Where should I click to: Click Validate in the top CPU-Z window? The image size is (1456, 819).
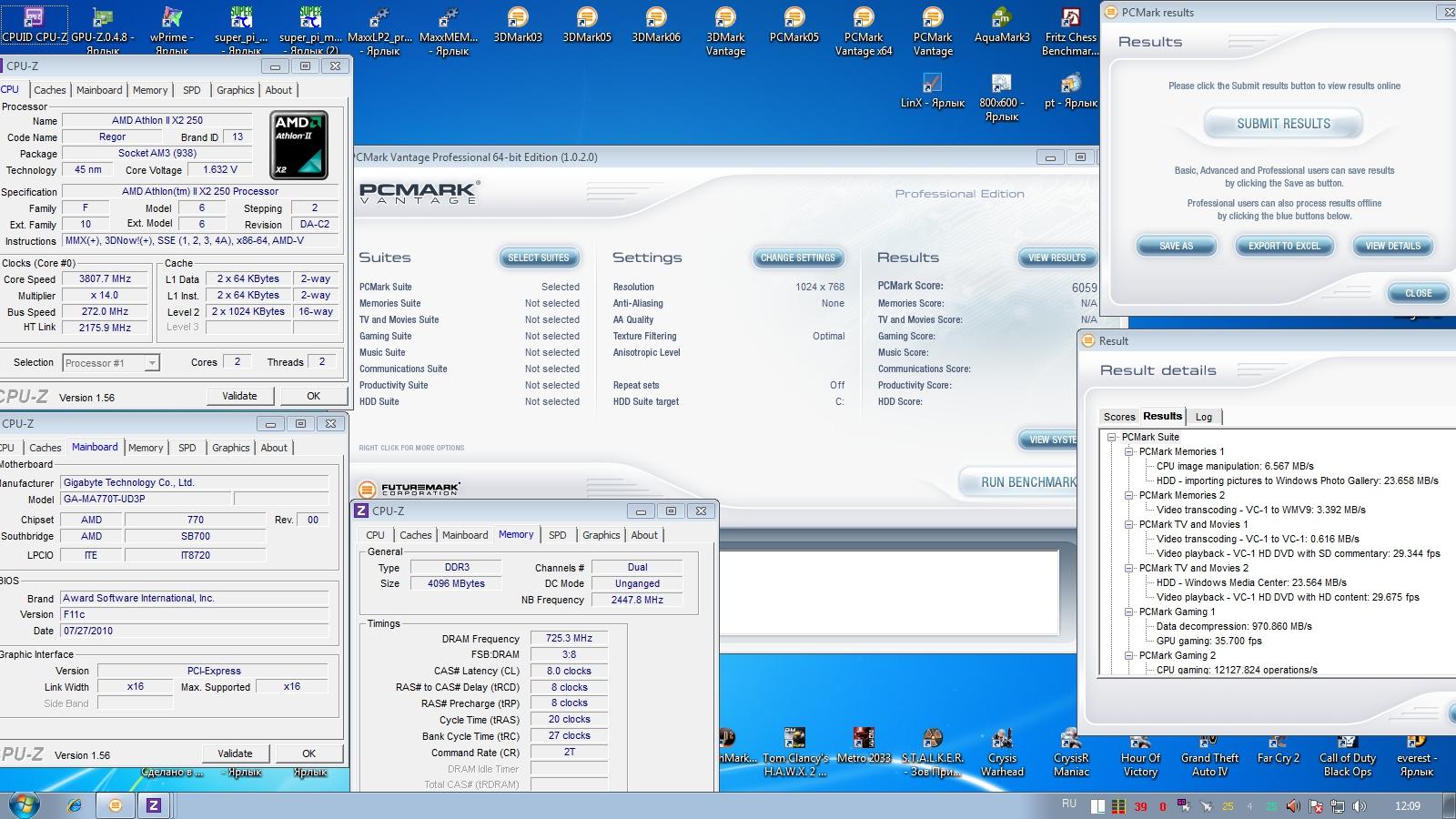click(x=239, y=396)
